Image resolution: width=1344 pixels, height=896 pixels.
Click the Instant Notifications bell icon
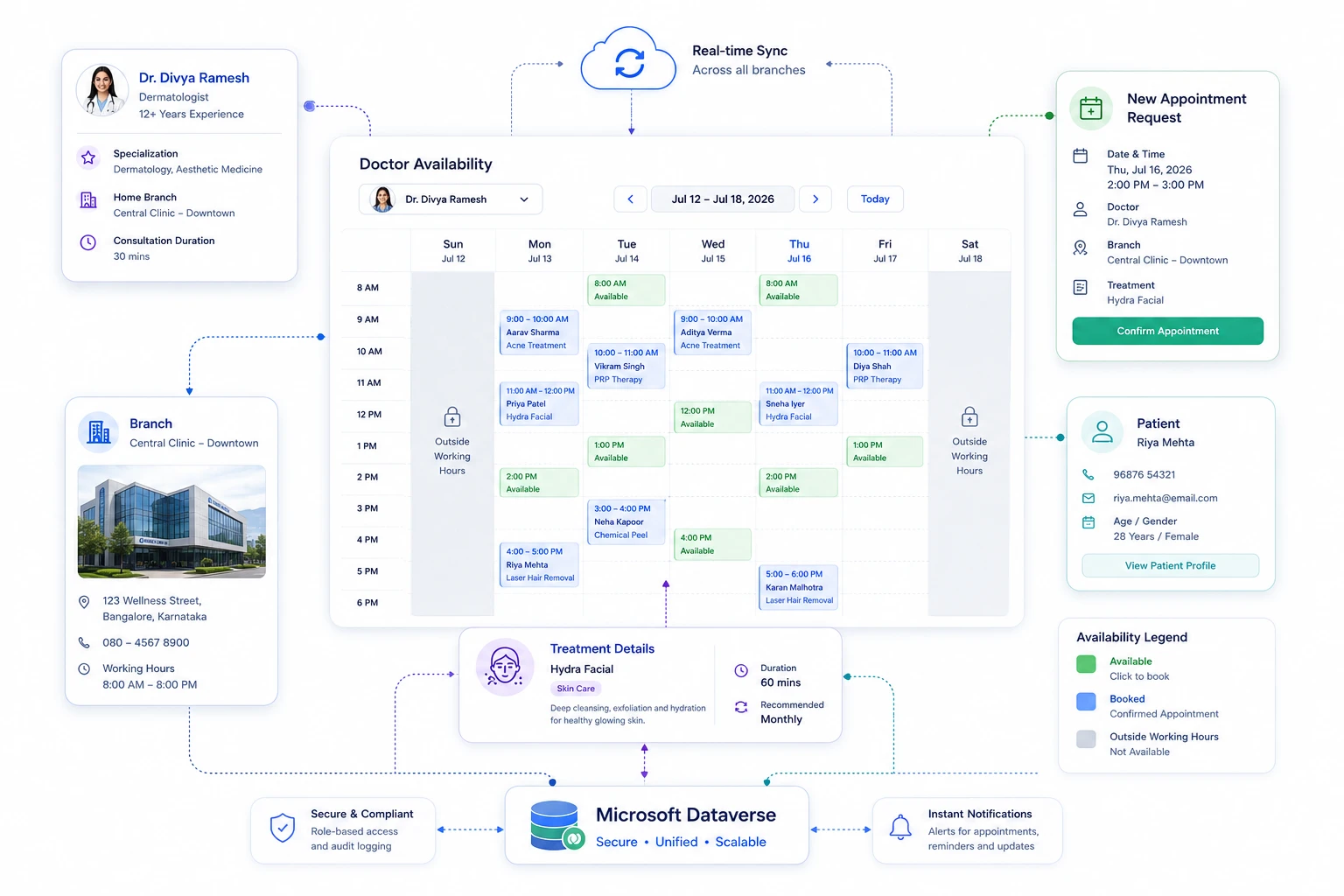pyautogui.click(x=900, y=827)
